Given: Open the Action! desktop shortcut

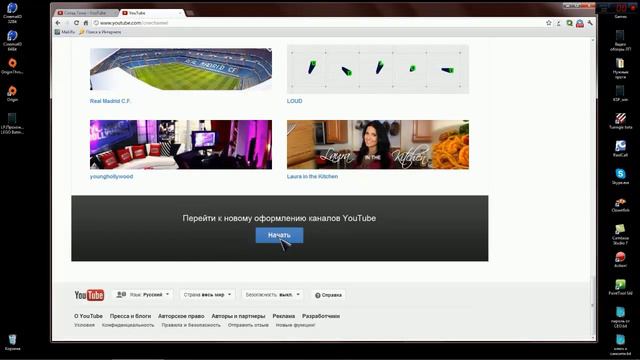Looking at the screenshot, I should [620, 259].
